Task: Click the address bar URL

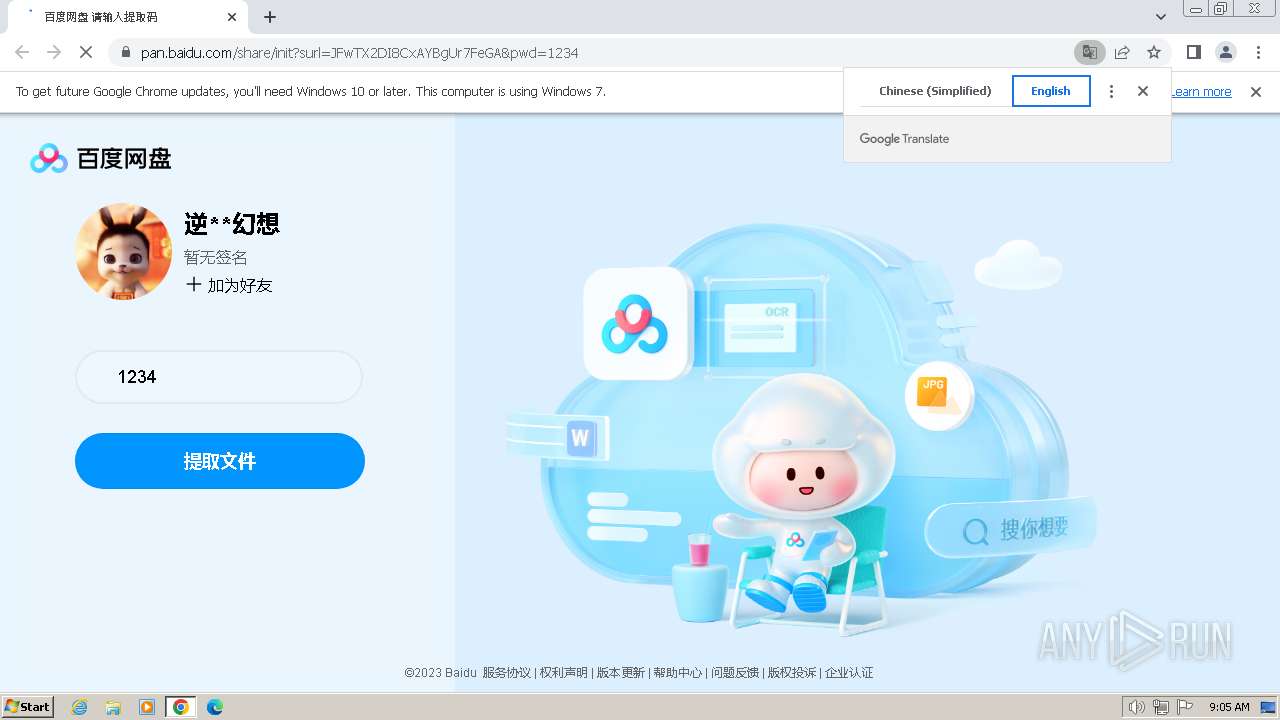Action: pyautogui.click(x=360, y=53)
